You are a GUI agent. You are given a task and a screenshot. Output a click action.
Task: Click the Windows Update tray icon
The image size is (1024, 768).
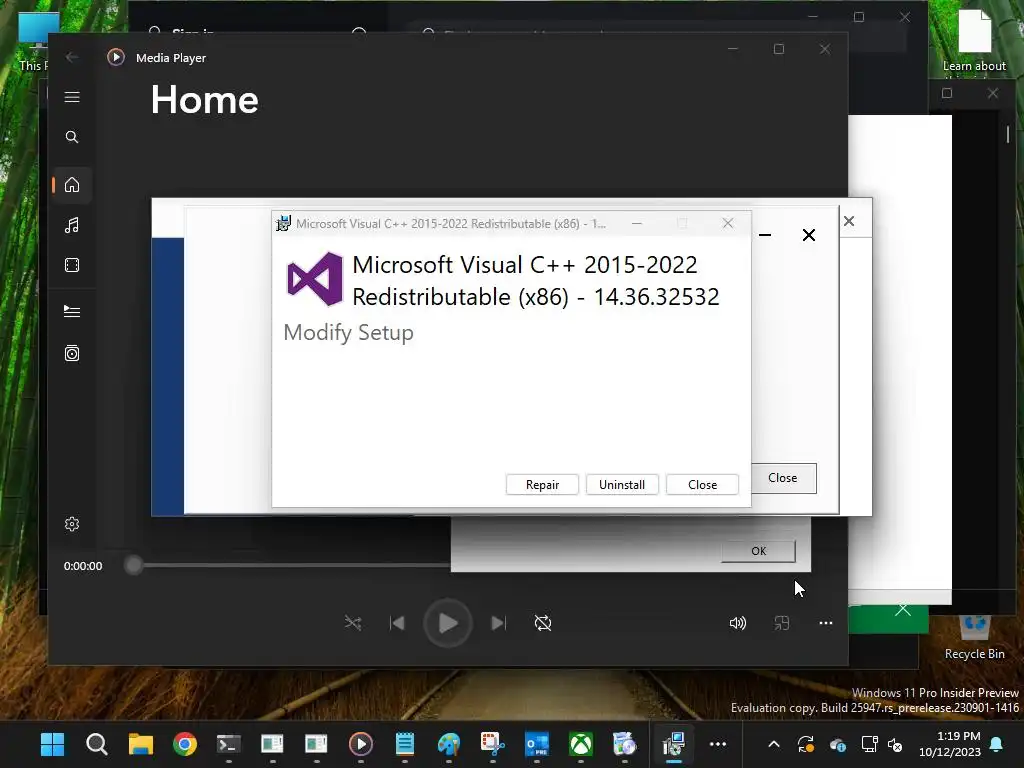click(x=806, y=744)
